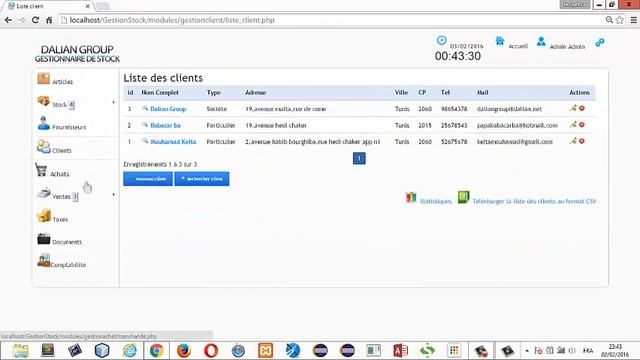The height and width of the screenshot is (360, 640).
Task: Open the Ventes cash register icon
Action: coord(44,192)
